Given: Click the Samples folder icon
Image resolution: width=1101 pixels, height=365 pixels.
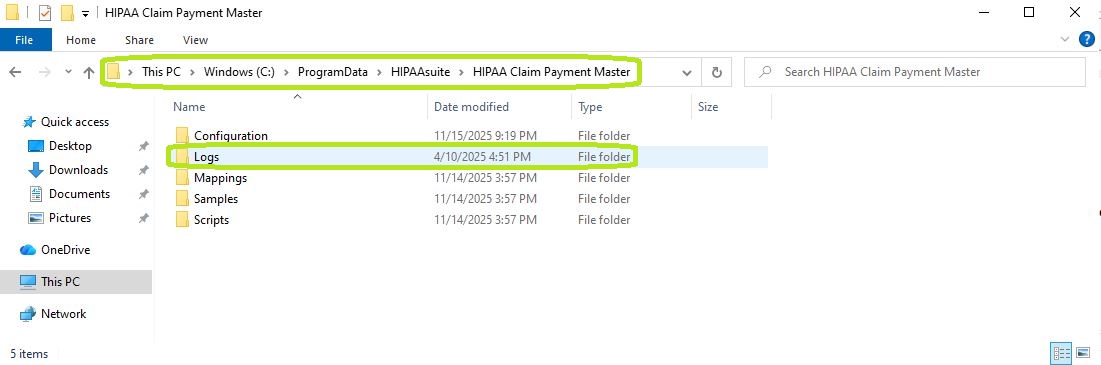Looking at the screenshot, I should click(x=182, y=199).
